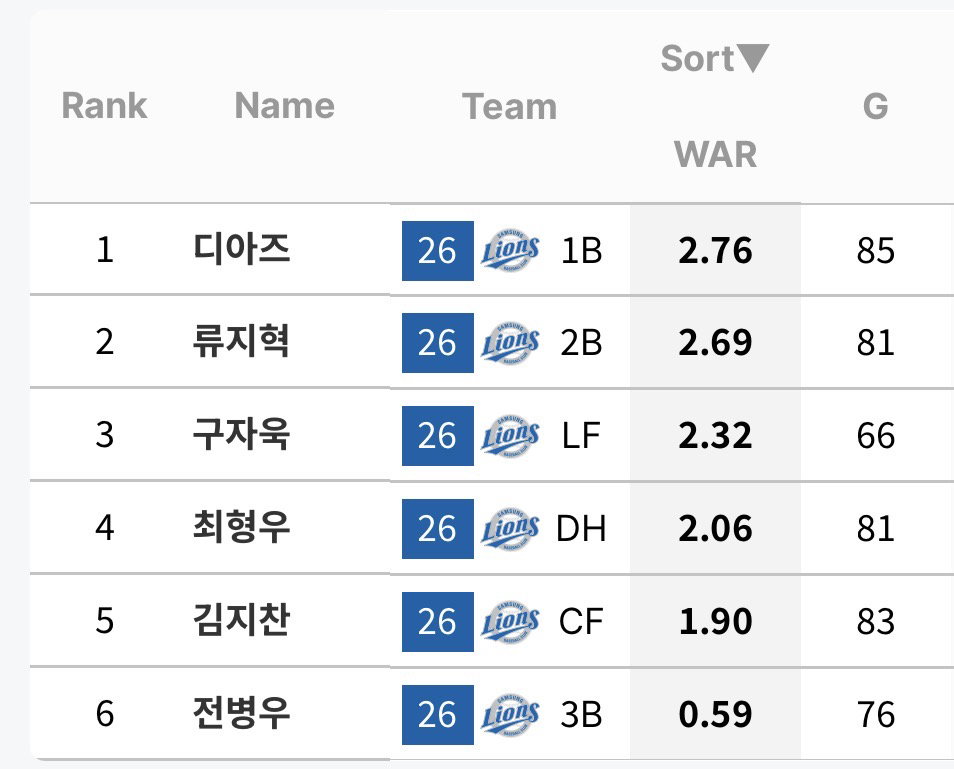Click the Lions logo in 디아즈 row
This screenshot has width=954, height=769.
[510, 250]
